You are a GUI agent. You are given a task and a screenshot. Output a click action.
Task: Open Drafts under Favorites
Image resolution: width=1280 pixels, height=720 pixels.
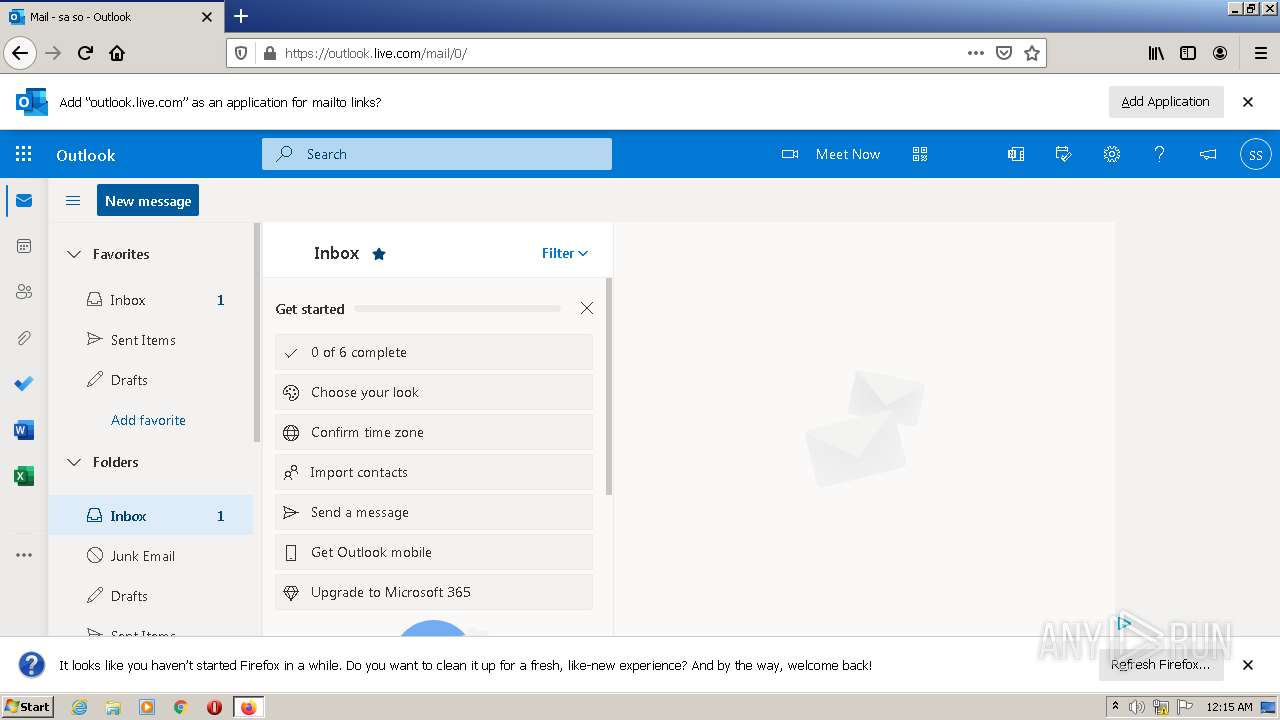[x=151, y=380]
